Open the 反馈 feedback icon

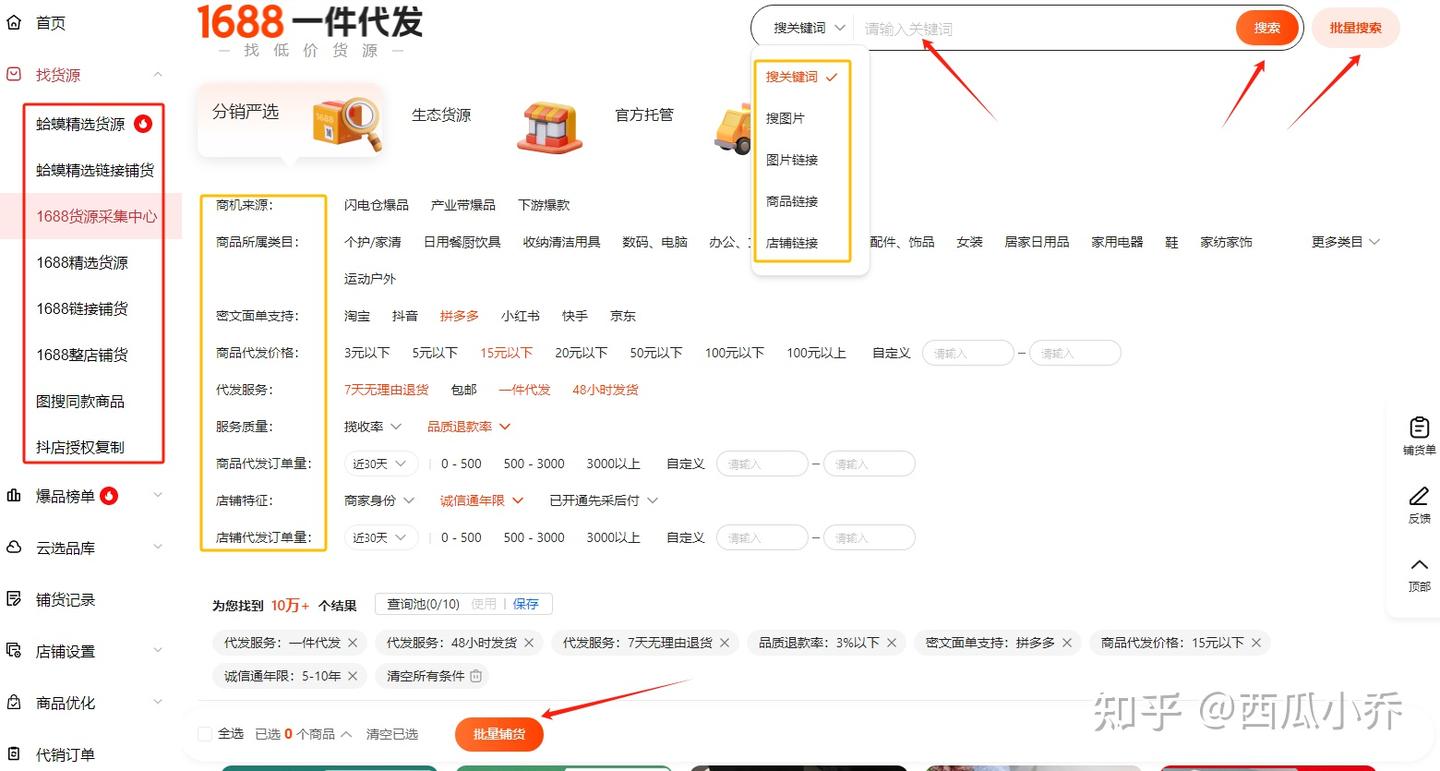(x=1418, y=496)
